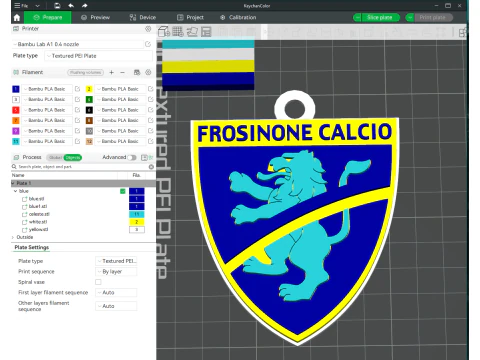Screen dimensions: 480x360
Task: Enable the Spiral vase checkbox
Action: [x=98, y=282]
